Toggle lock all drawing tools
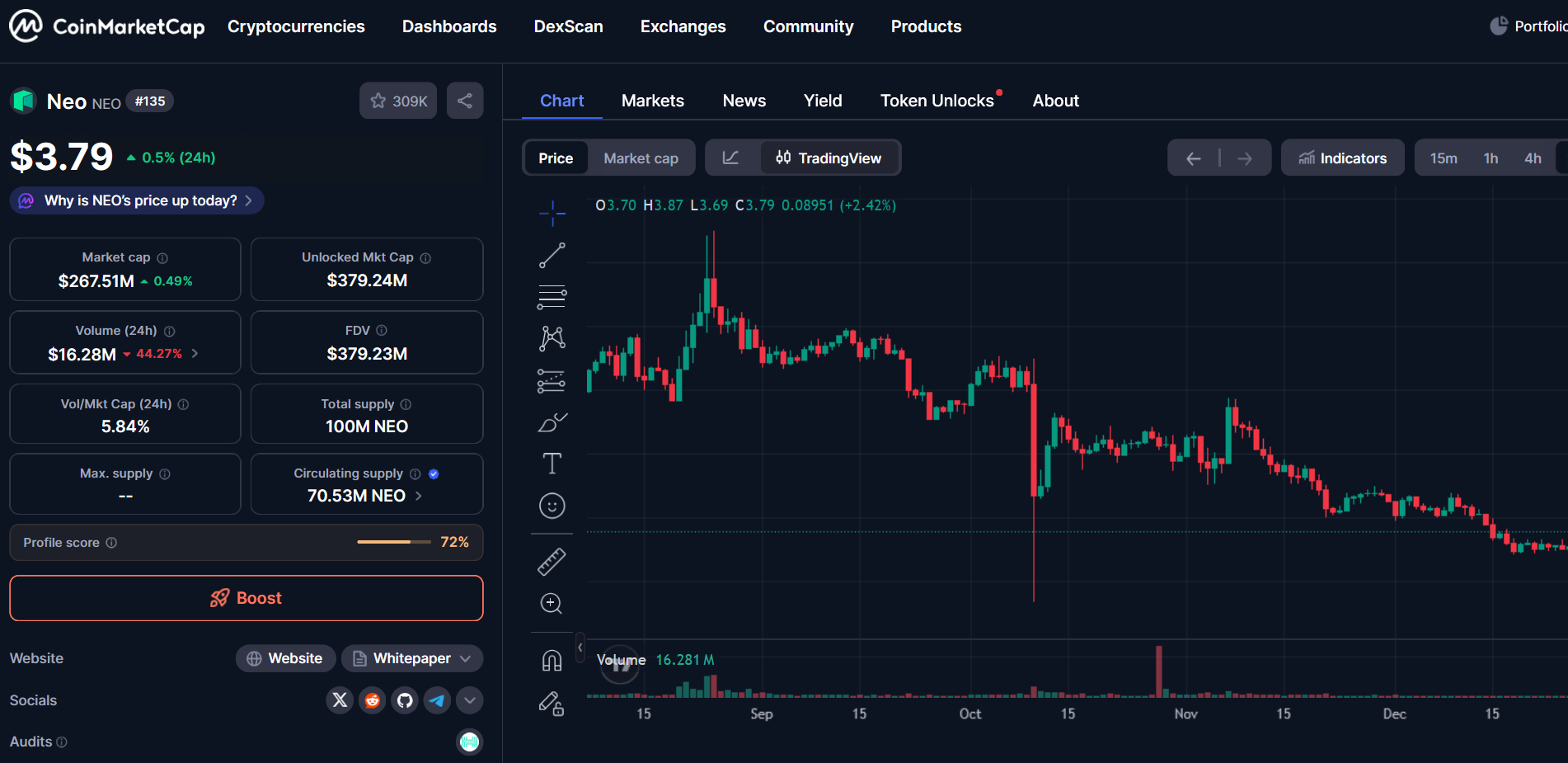This screenshot has width=1568, height=763. click(552, 703)
